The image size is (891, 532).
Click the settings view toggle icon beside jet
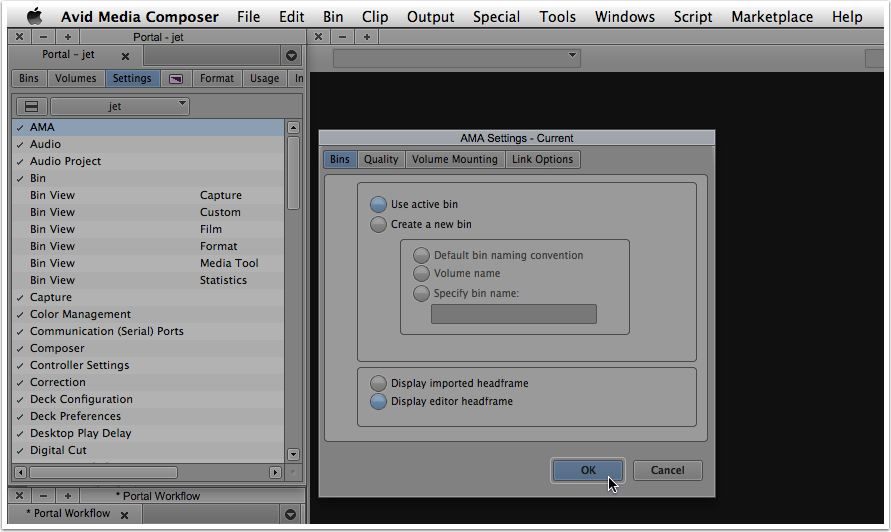coord(31,106)
